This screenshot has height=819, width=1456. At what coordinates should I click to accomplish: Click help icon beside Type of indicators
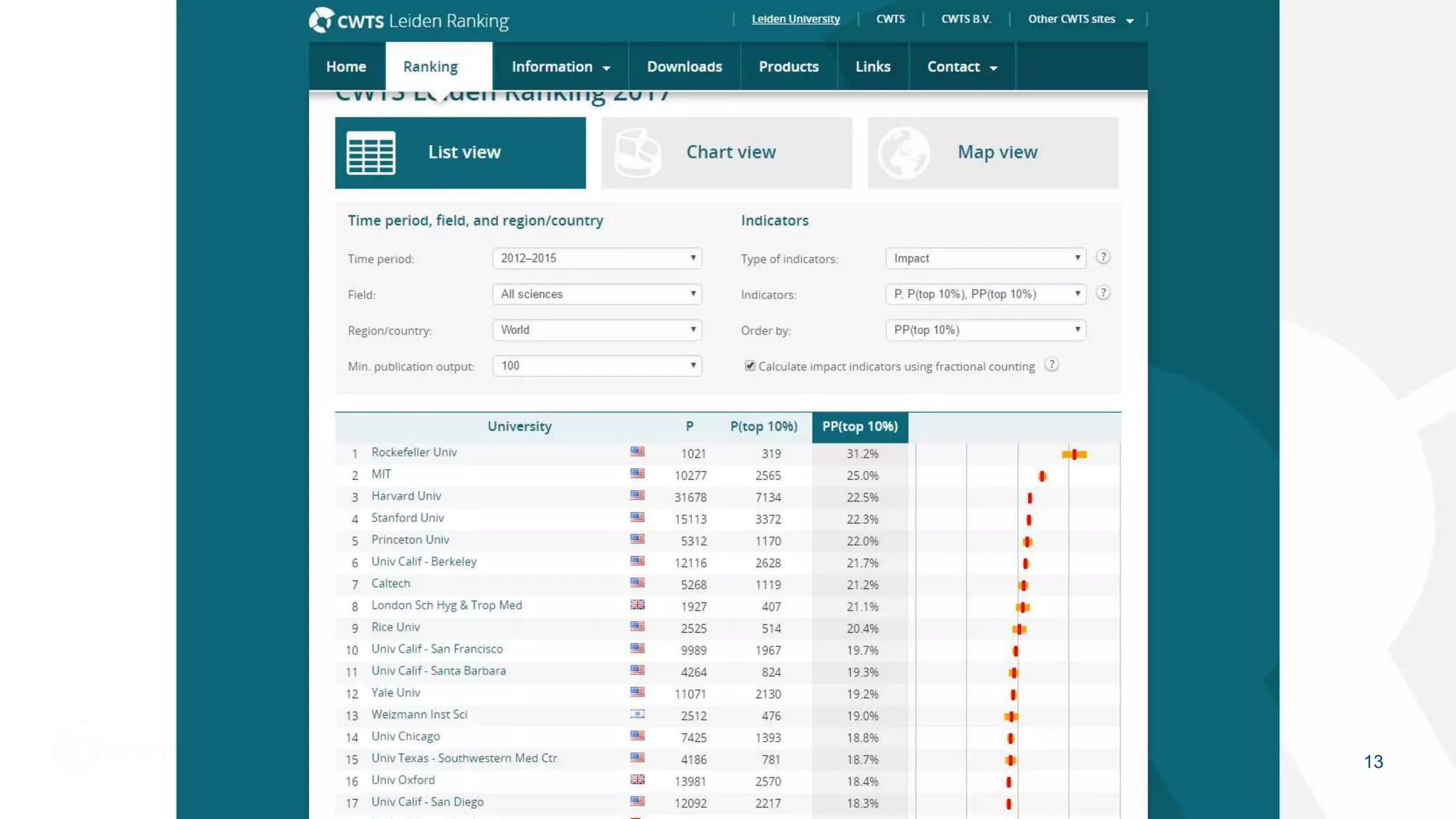[1103, 257]
